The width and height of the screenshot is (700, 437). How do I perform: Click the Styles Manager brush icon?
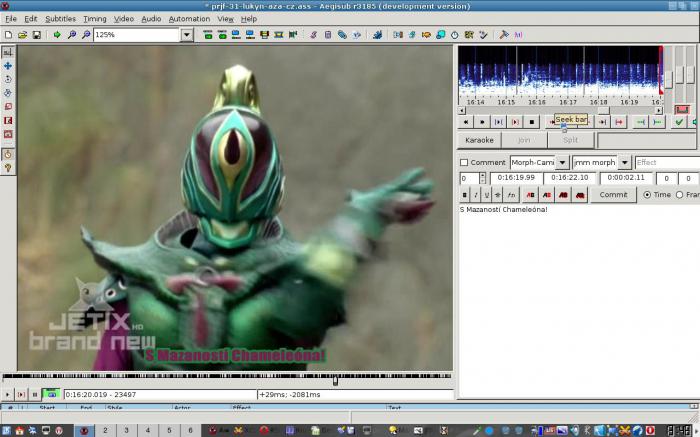tap(313, 34)
